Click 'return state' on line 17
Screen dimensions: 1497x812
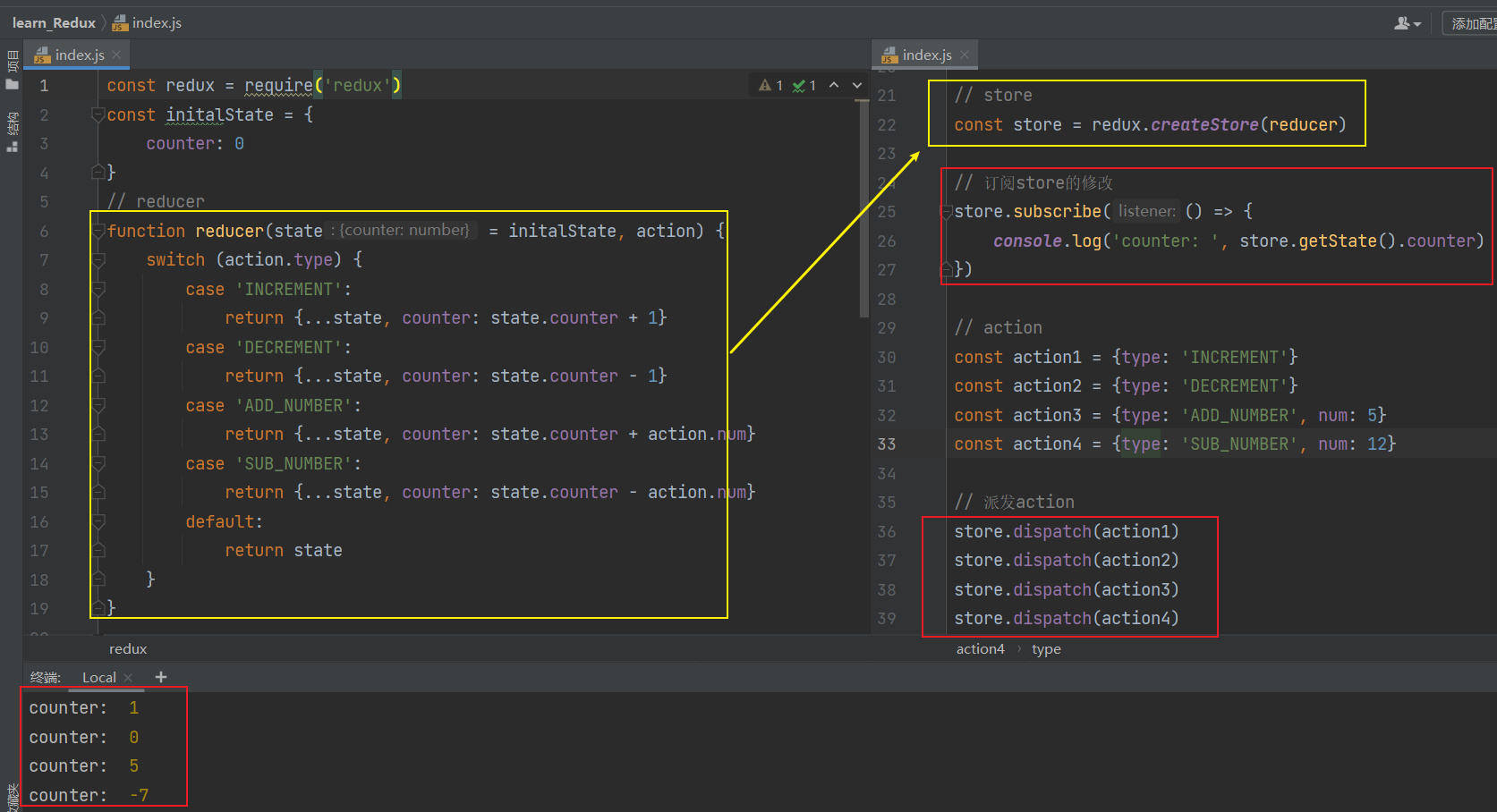click(x=284, y=550)
